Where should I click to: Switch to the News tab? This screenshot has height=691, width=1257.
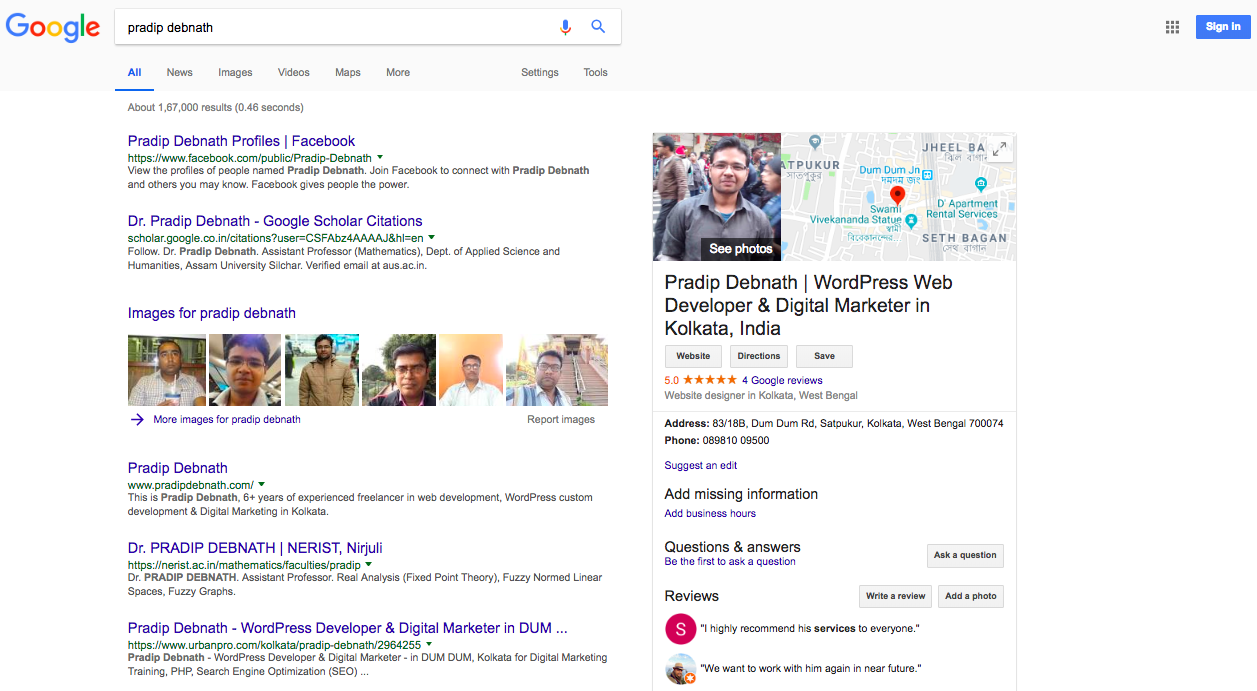pos(180,72)
